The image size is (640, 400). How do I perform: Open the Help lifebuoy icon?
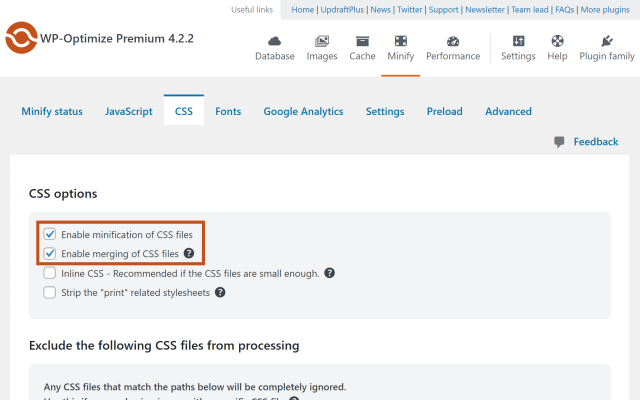557,41
